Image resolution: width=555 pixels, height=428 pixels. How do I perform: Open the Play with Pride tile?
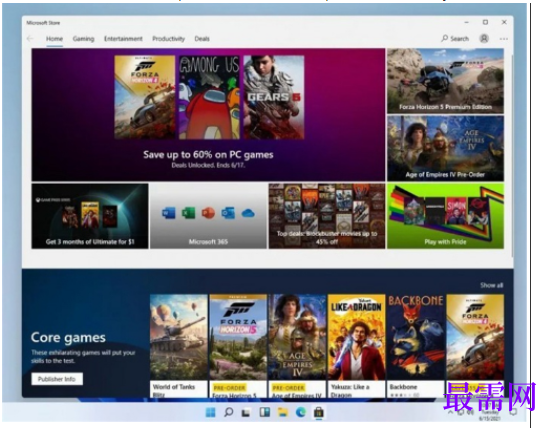pyautogui.click(x=445, y=216)
